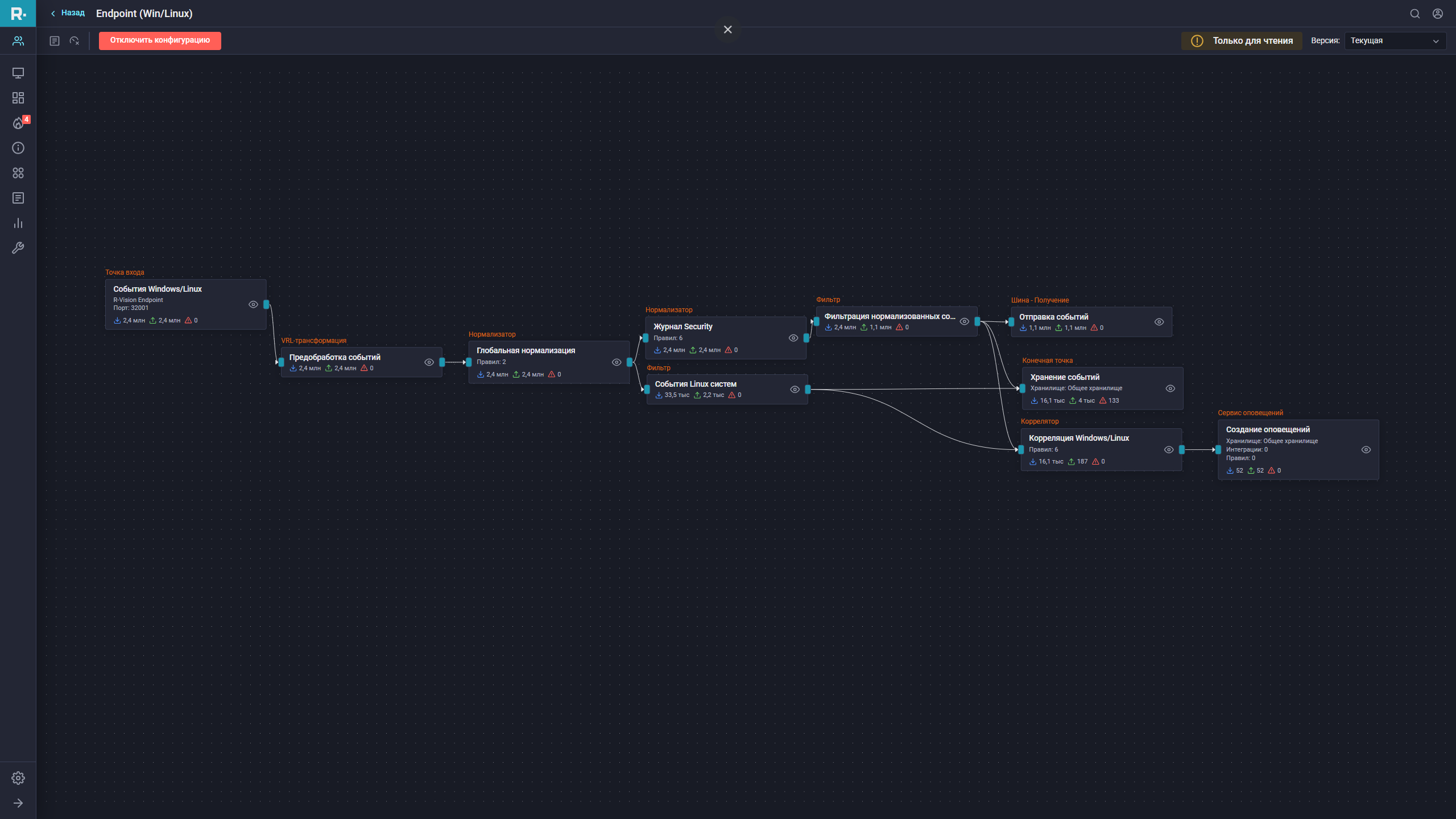Click Отключить конфигурацию button
Viewport: 1456px width, 819px height.
160,40
